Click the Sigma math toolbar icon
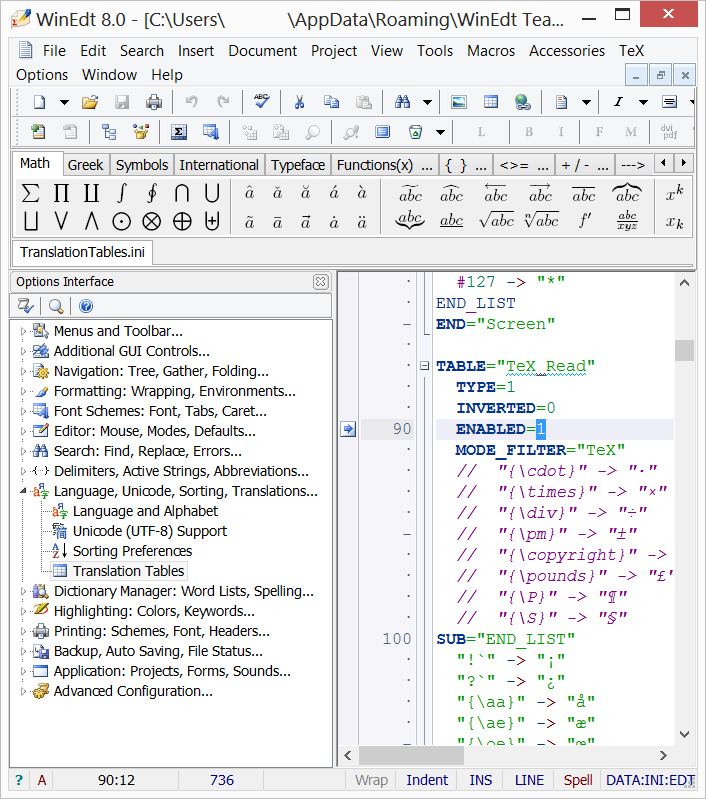Screen dimensions: 706x799 [x=178, y=132]
